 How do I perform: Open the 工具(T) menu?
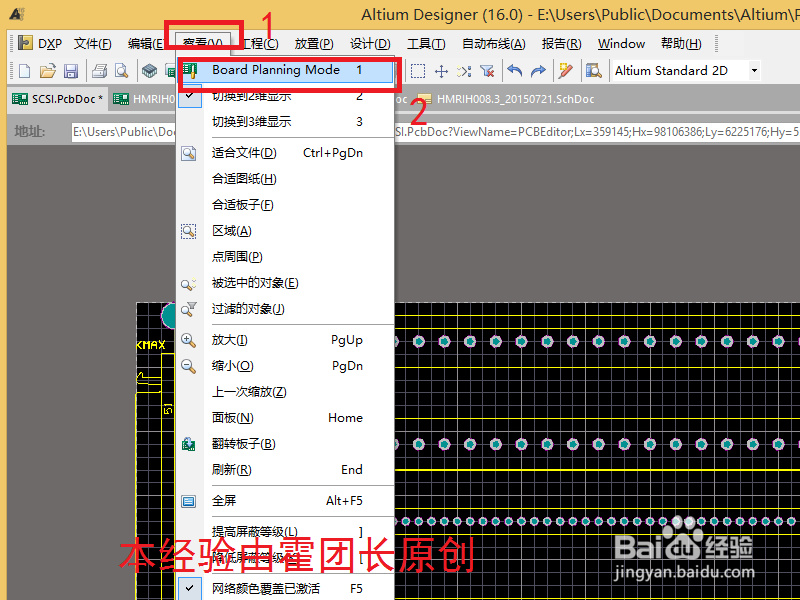tap(426, 43)
